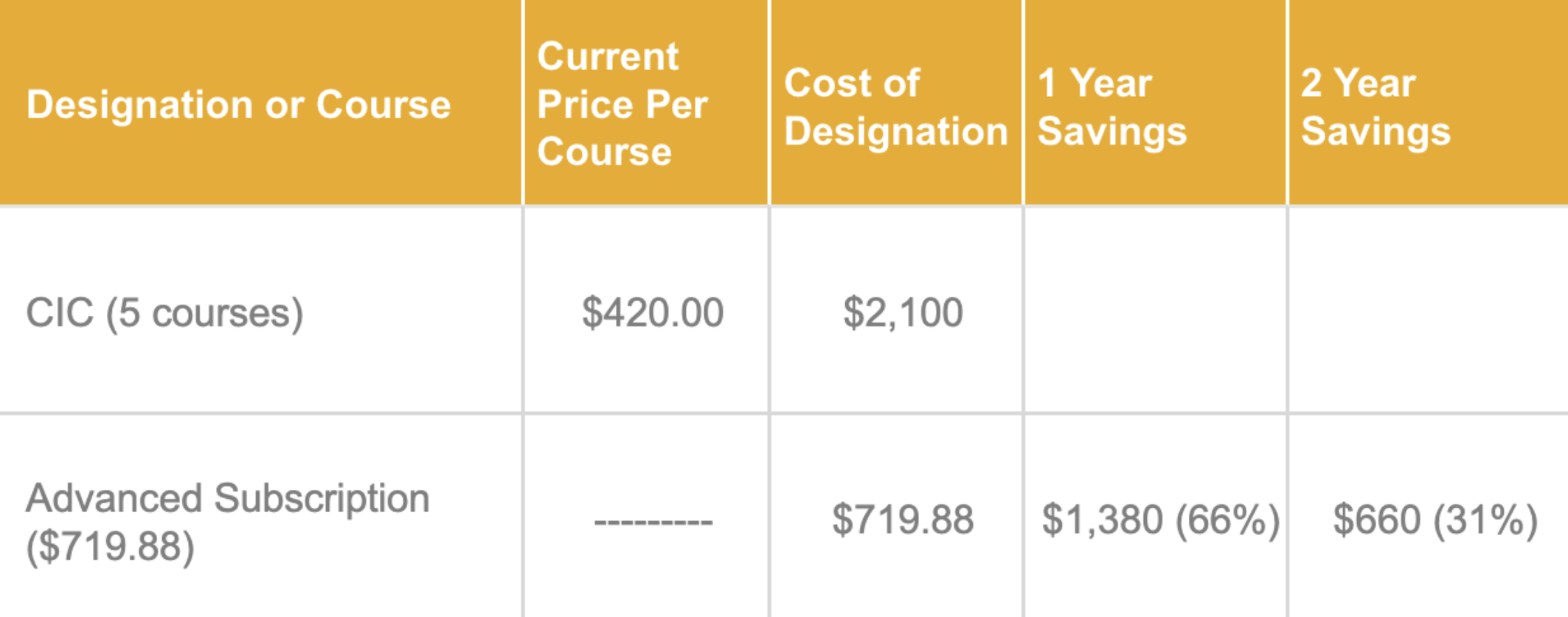Select the $2,100 cost cell
This screenshot has height=617, width=1568.
tap(896, 311)
